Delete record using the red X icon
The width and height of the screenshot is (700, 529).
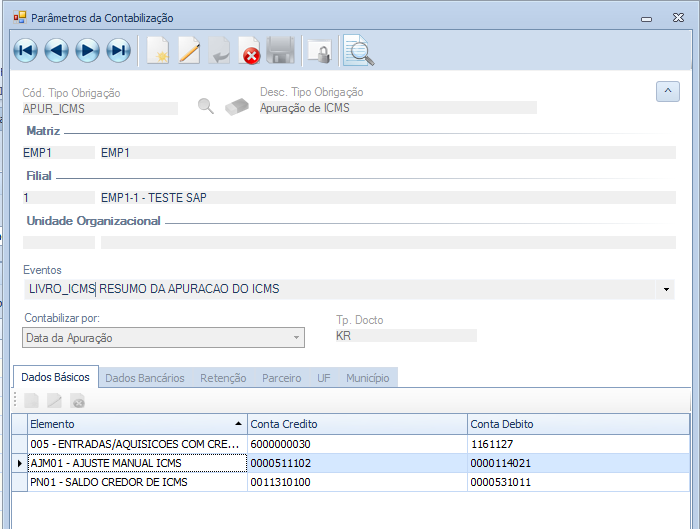point(250,52)
